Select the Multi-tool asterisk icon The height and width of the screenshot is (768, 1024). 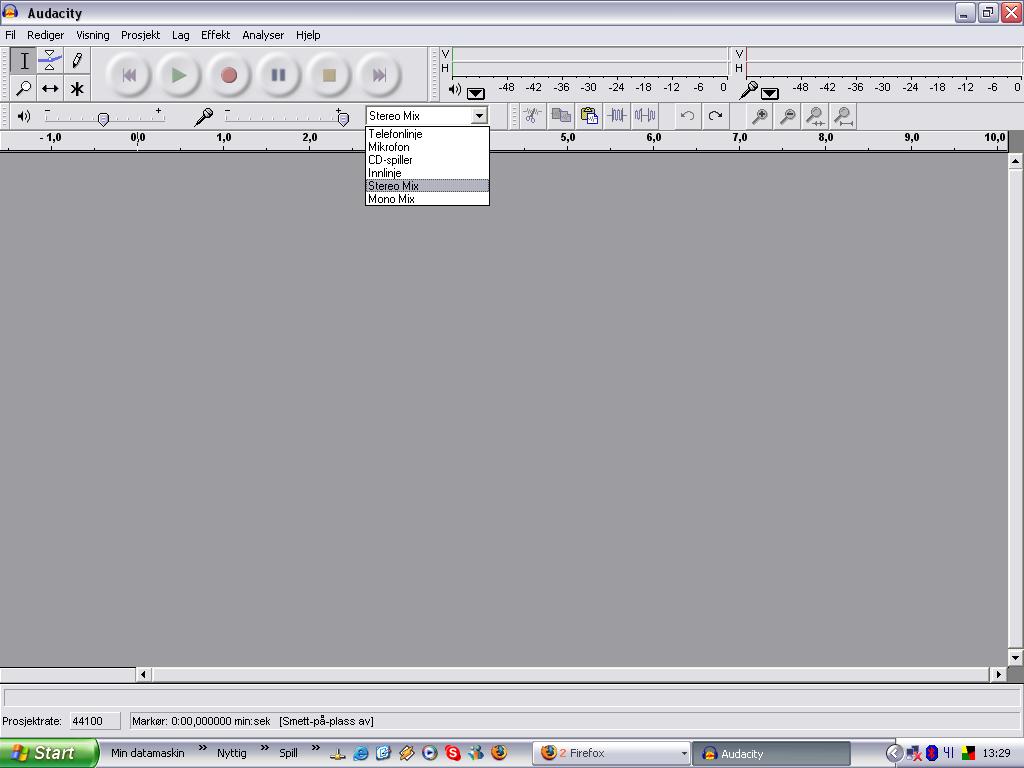tap(77, 88)
